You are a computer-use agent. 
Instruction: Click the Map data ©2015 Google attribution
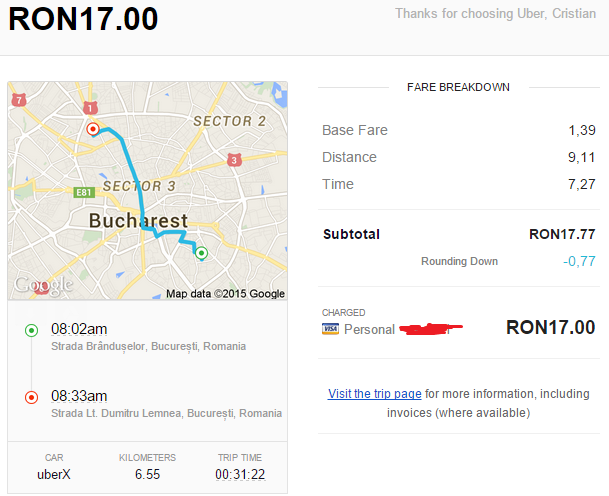point(225,294)
